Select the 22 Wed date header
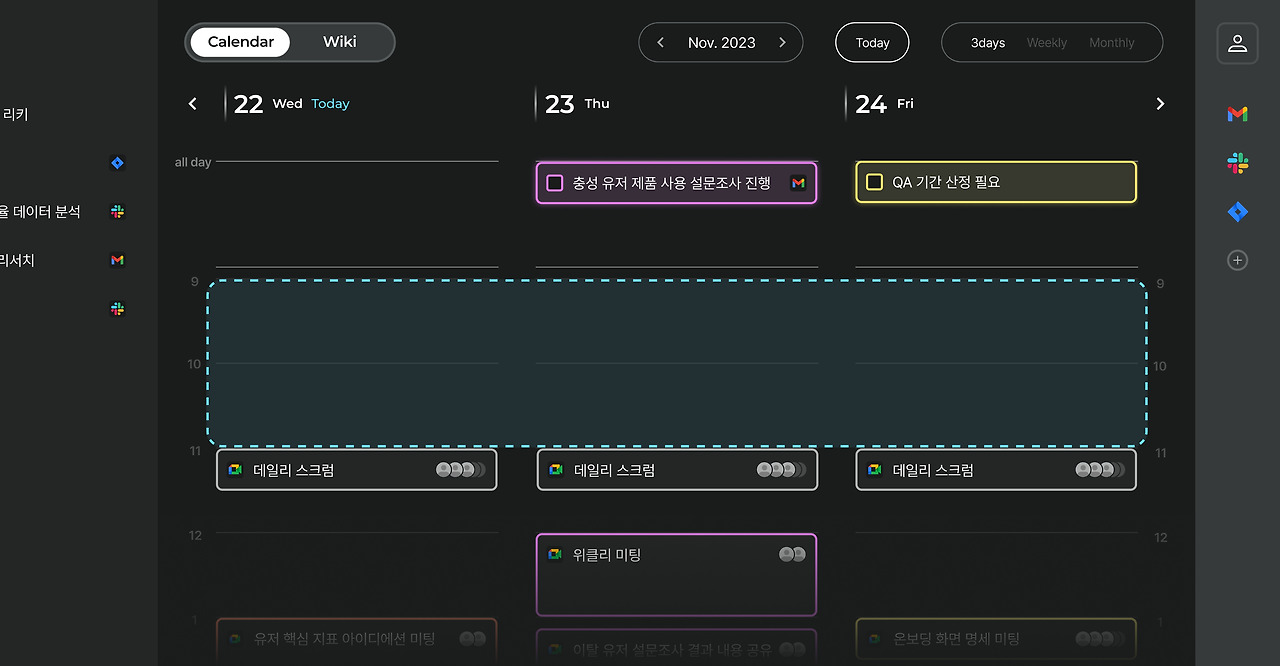The width and height of the screenshot is (1280, 666). [291, 104]
